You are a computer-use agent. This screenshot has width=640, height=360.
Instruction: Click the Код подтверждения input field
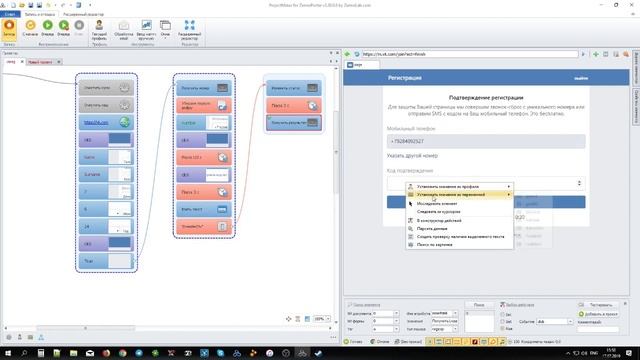[486, 183]
